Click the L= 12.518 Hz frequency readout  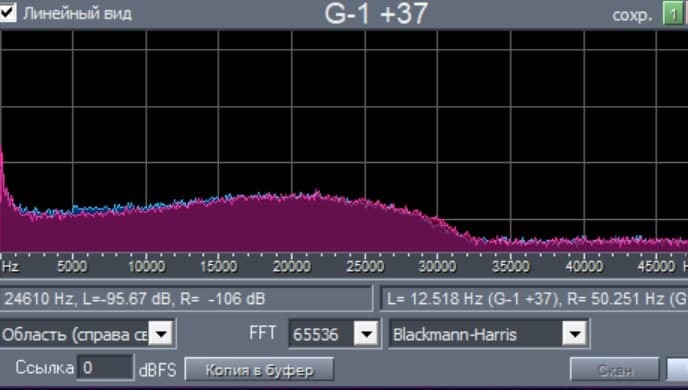point(534,299)
